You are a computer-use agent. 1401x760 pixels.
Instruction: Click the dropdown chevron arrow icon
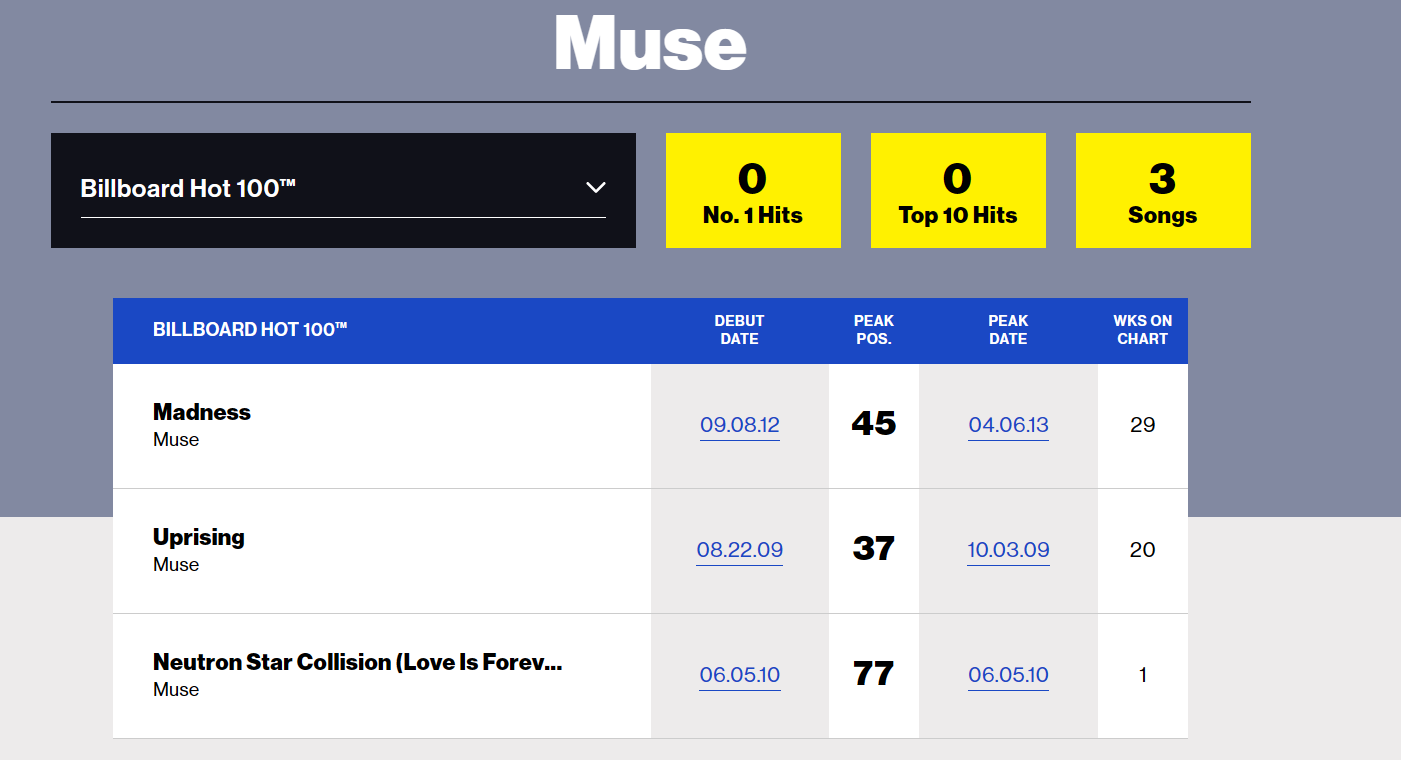pyautogui.click(x=595, y=188)
